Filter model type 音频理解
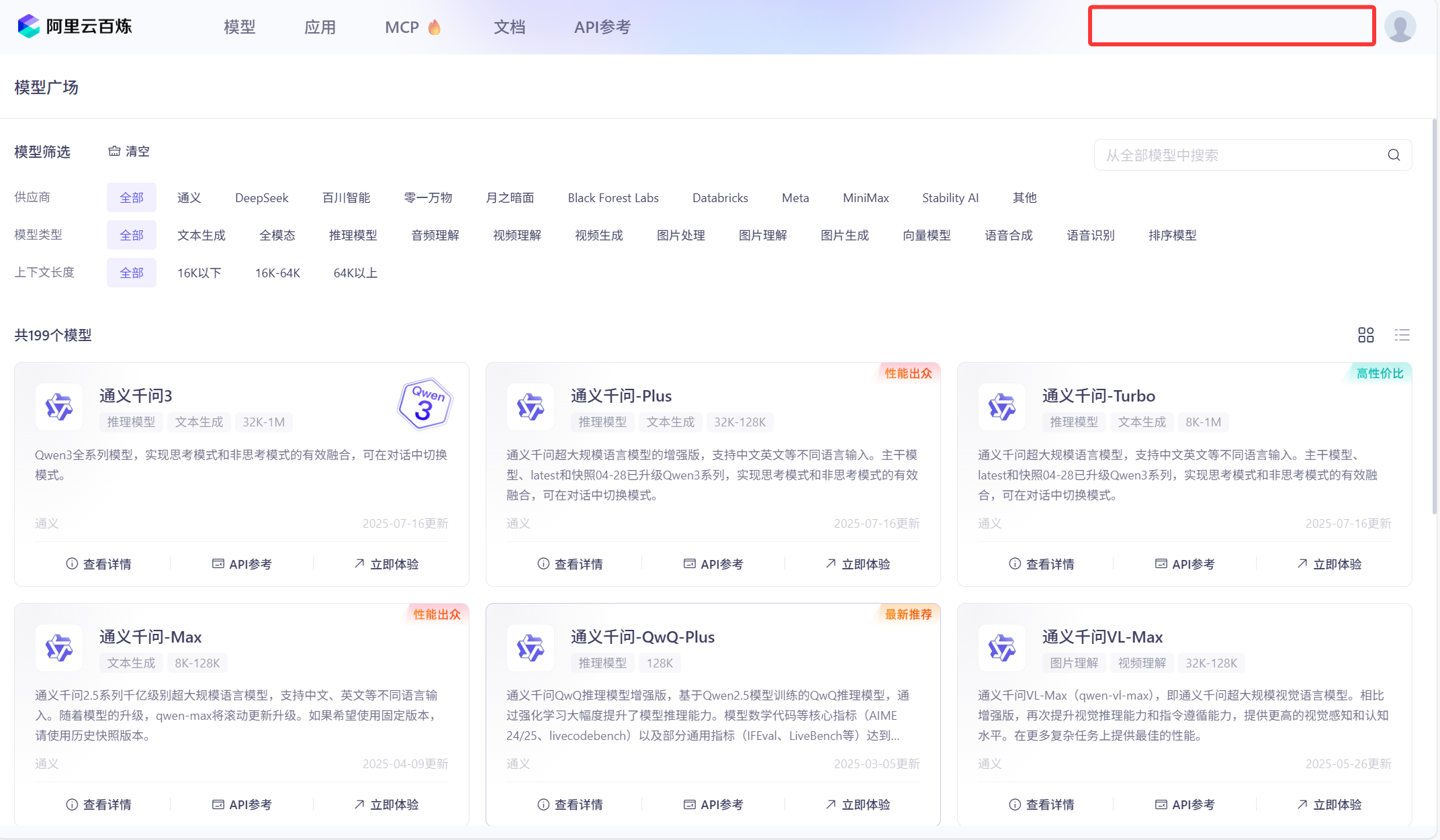Viewport: 1440px width, 840px height. (435, 235)
